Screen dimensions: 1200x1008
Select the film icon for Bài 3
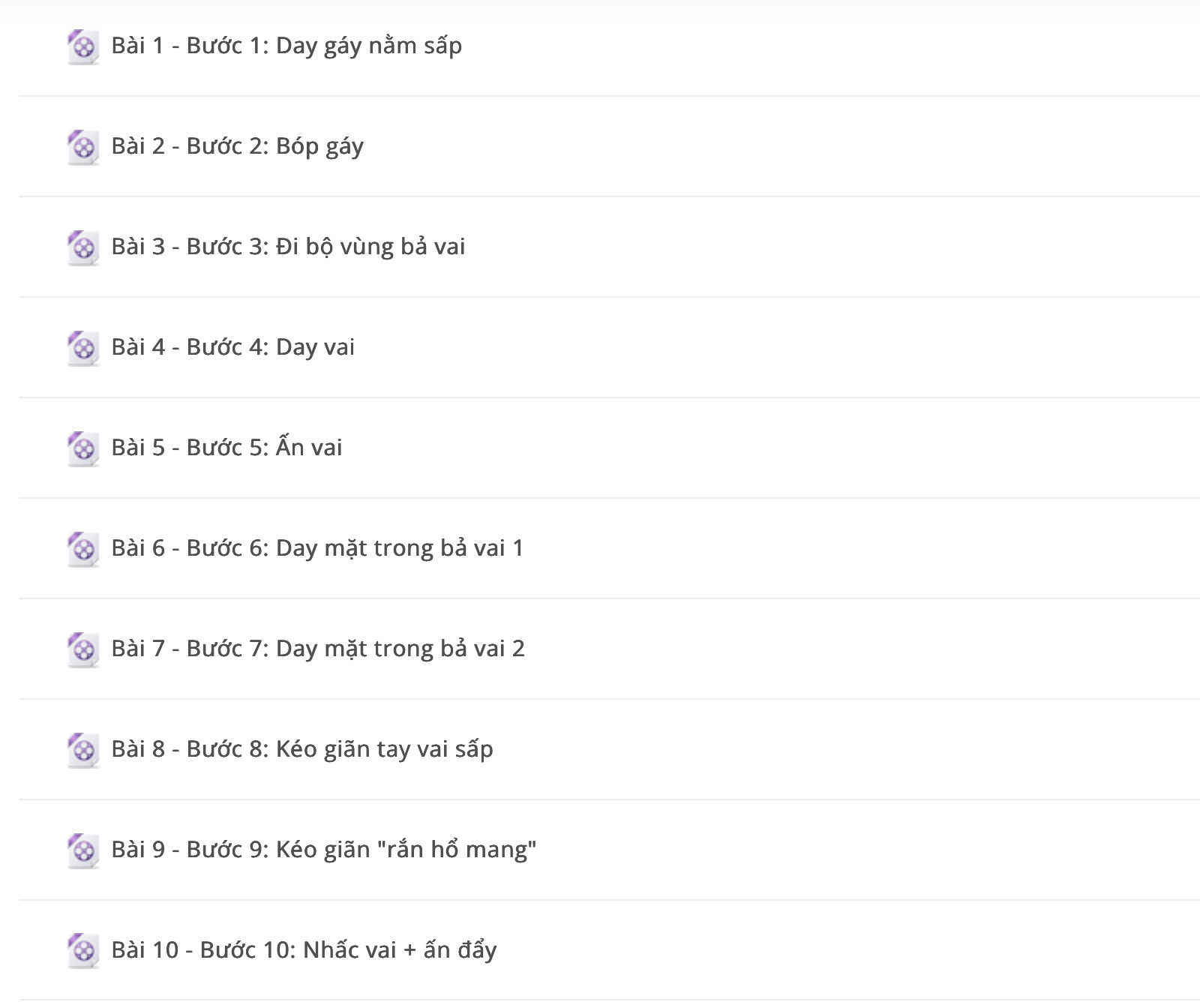[83, 248]
